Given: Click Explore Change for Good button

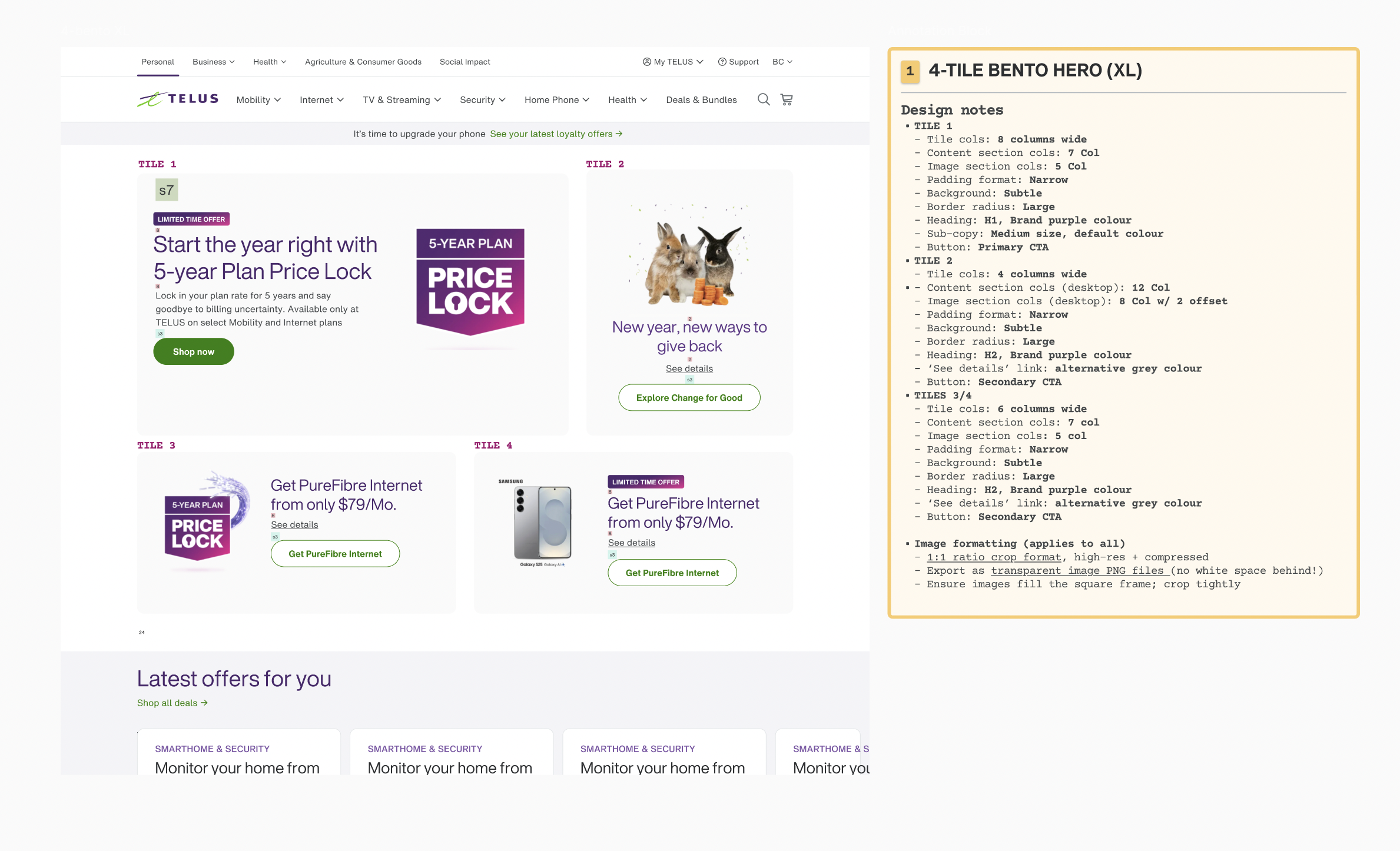Looking at the screenshot, I should tap(689, 398).
